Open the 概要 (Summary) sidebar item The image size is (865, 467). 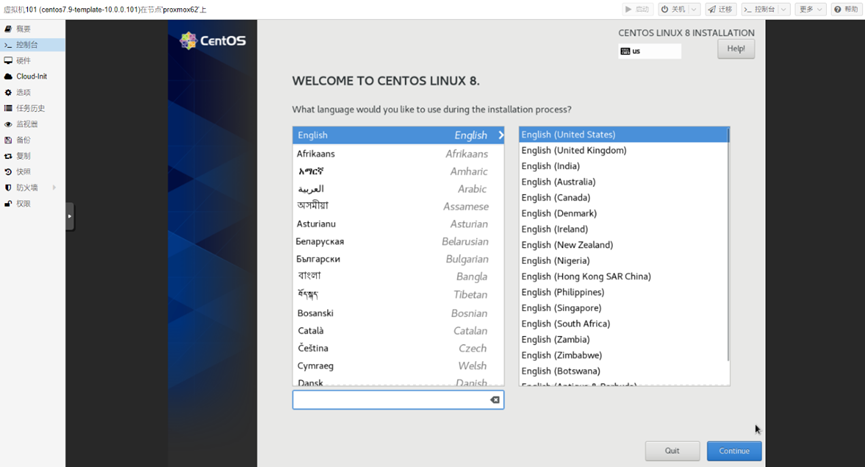coord(32,29)
